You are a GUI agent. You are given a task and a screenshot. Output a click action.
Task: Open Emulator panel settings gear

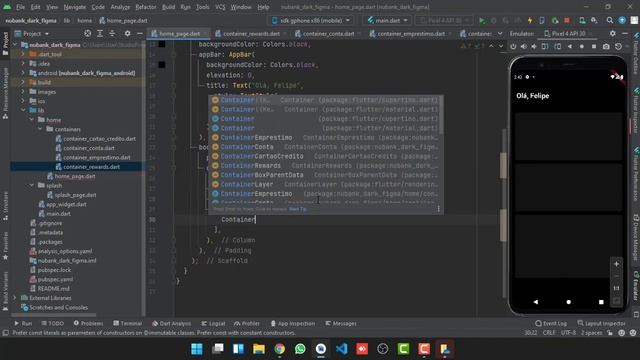[612, 33]
